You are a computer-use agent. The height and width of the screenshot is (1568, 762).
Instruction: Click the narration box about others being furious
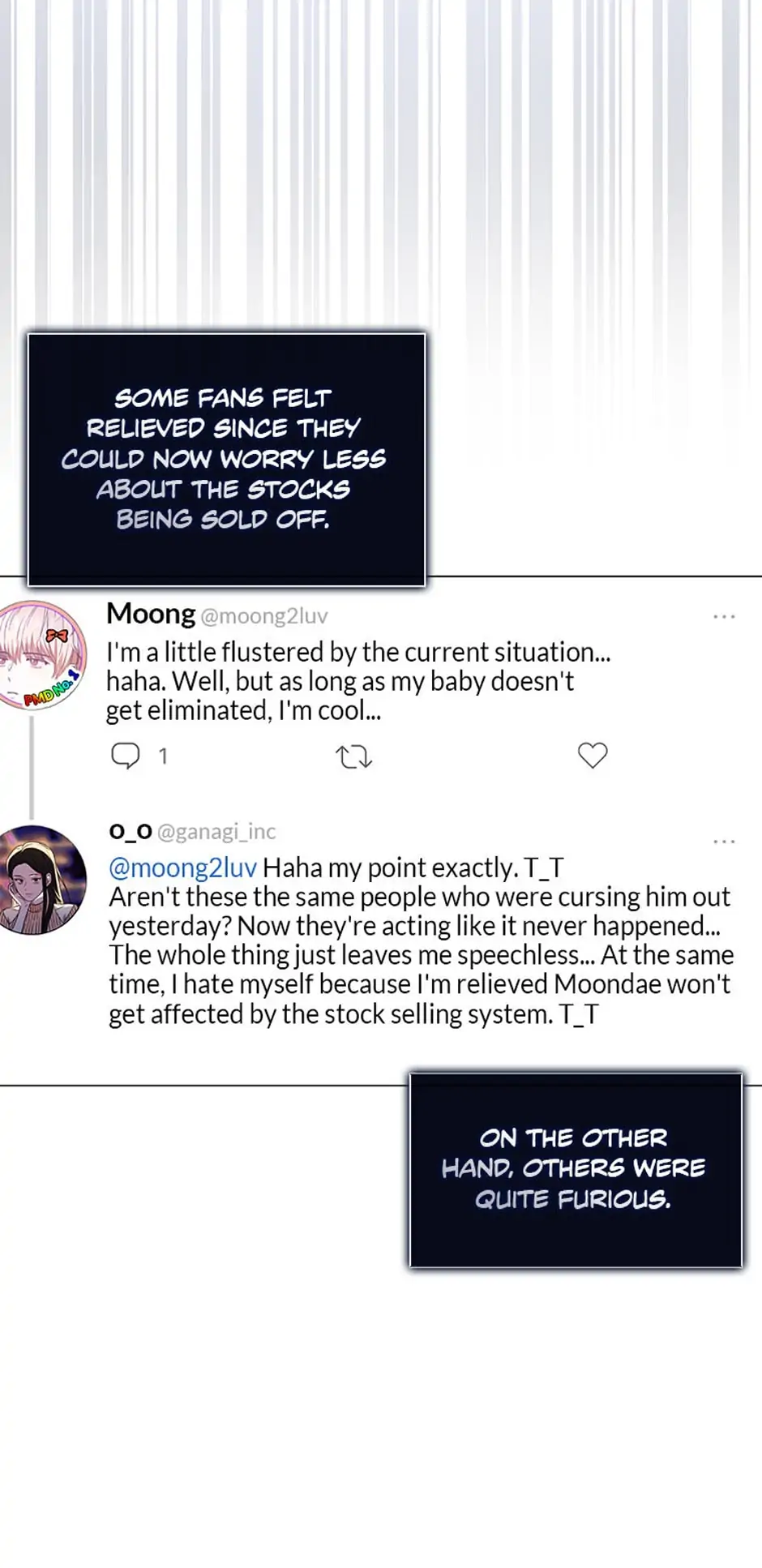coord(575,1168)
